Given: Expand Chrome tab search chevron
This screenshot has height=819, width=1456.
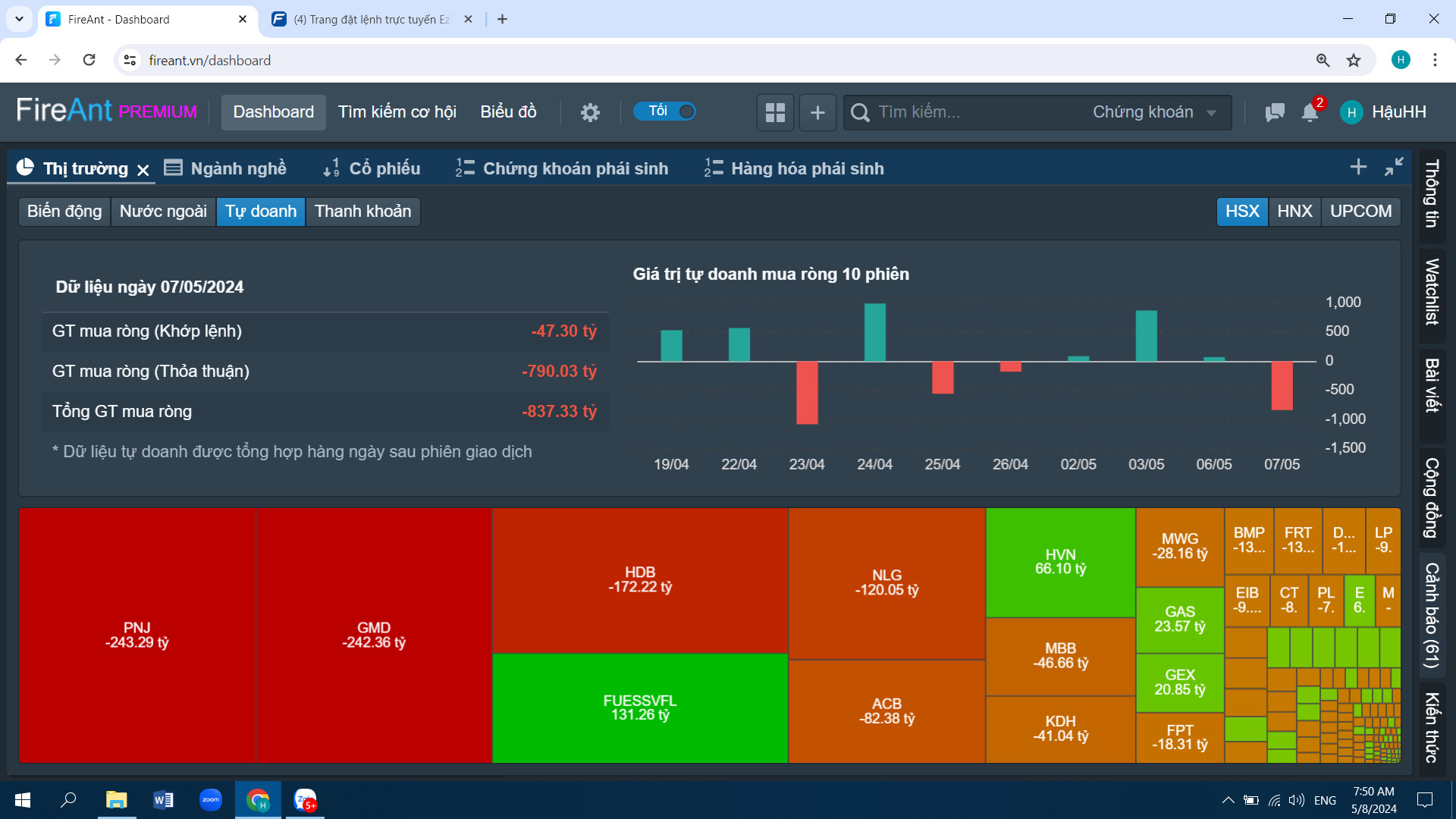Looking at the screenshot, I should (x=19, y=19).
